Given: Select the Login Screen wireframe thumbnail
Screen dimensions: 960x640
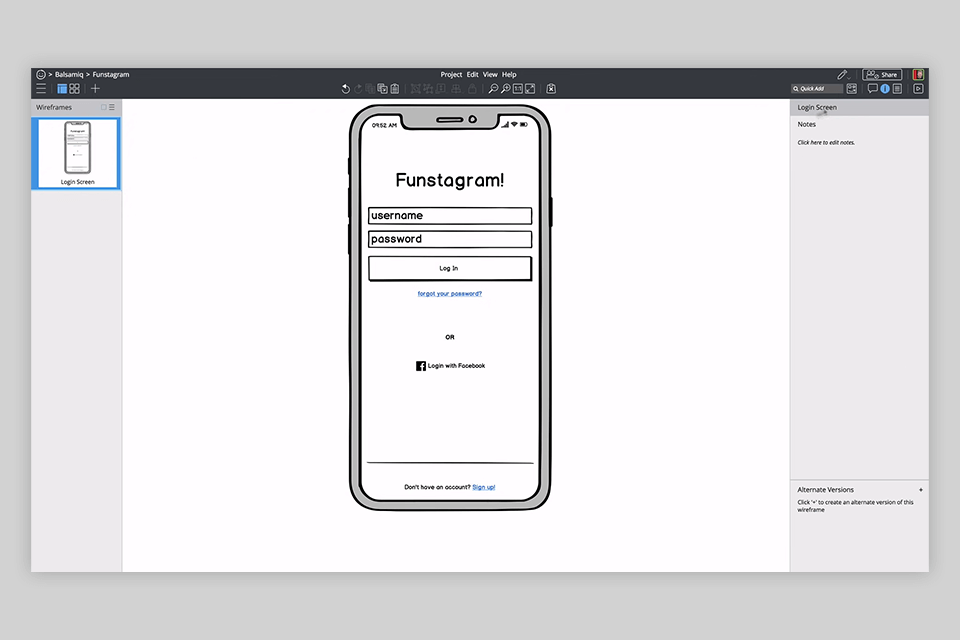Looking at the screenshot, I should (77, 153).
